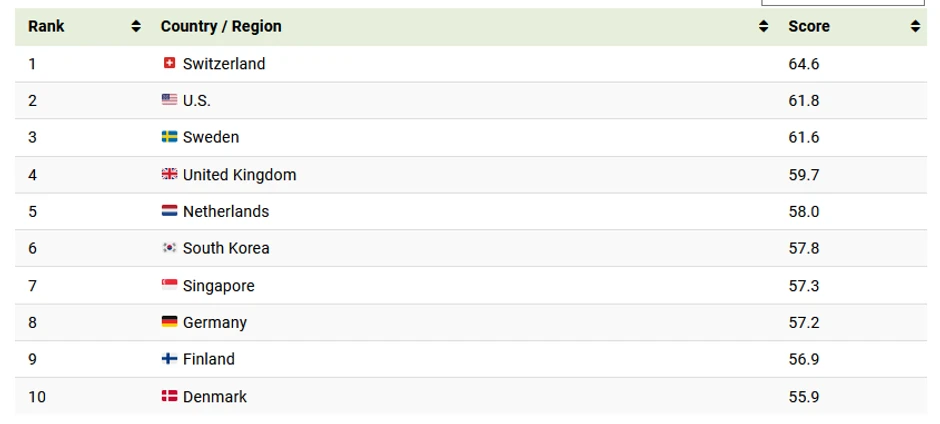
Task: Click the Switzerland flag icon
Action: [x=169, y=63]
